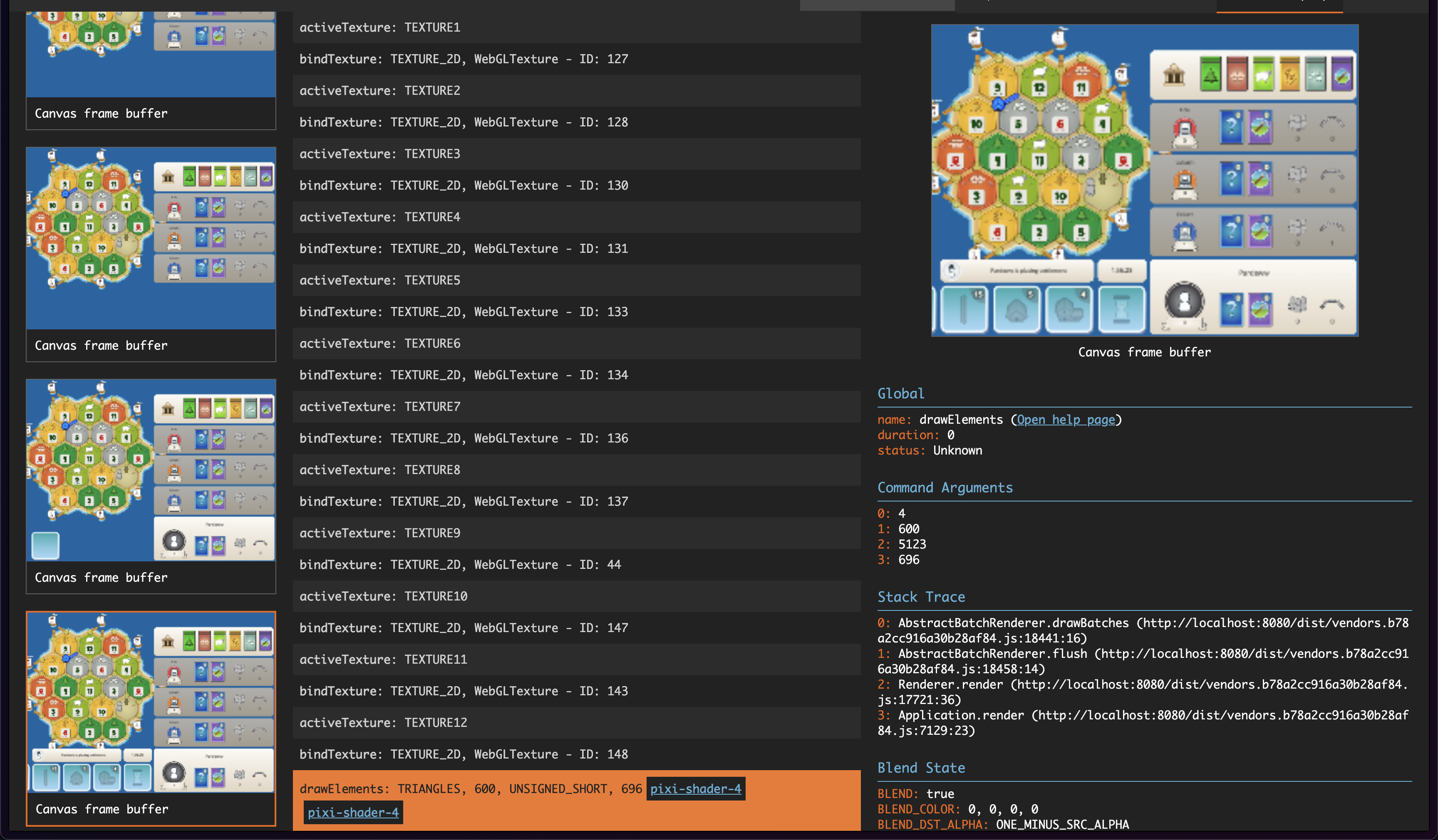The width and height of the screenshot is (1438, 840).
Task: Select the orange-highlighted Canvas frame buffer thumbnail
Action: [x=151, y=719]
